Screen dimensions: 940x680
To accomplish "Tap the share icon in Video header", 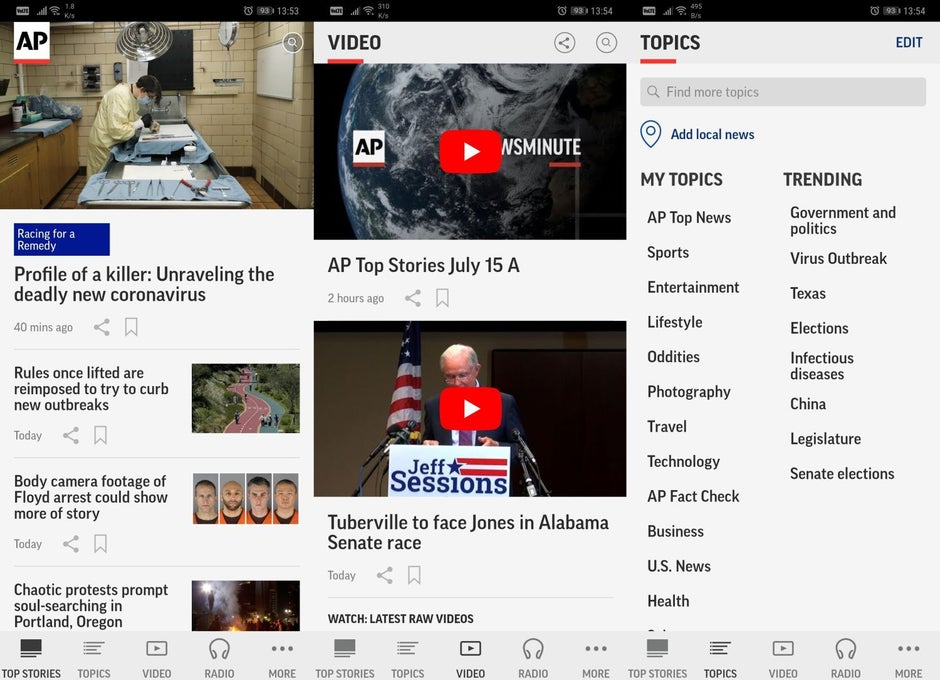I will pyautogui.click(x=564, y=43).
